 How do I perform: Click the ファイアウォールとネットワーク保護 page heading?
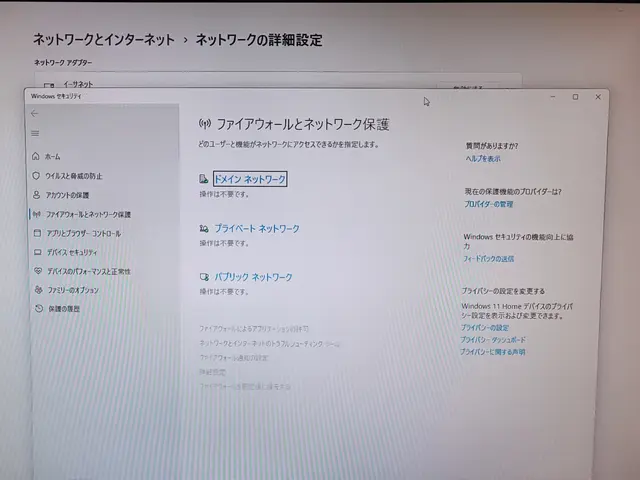coord(302,124)
